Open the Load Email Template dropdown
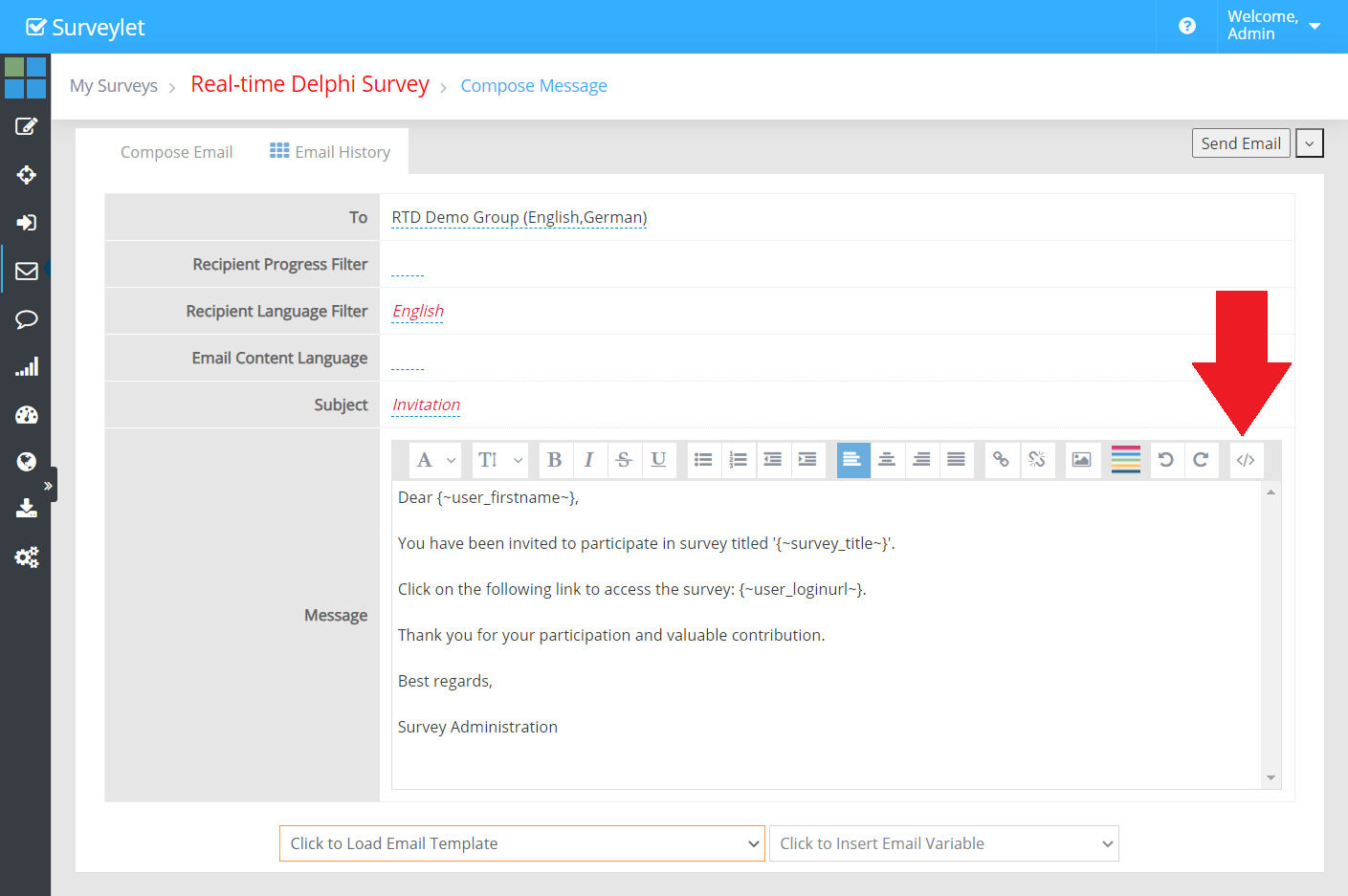The height and width of the screenshot is (896, 1348). (522, 843)
